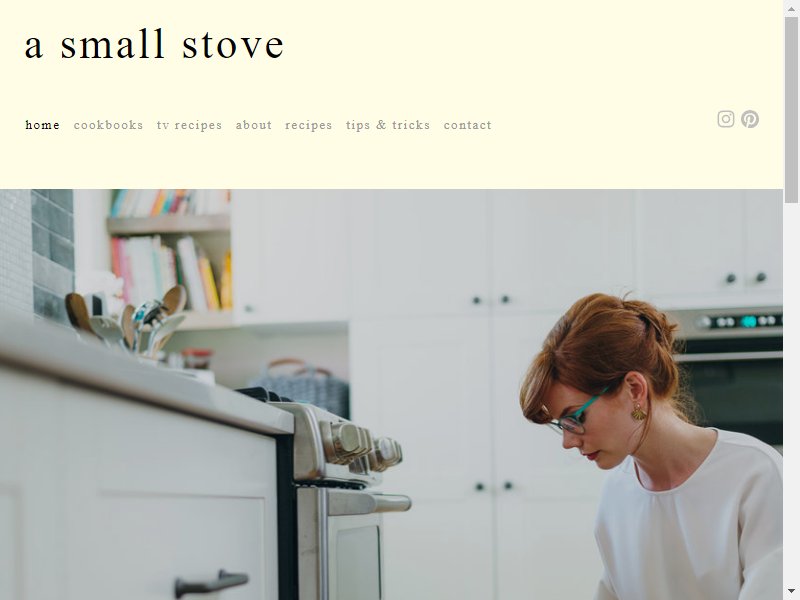
Task: Click the scrollbar track below the thumb
Action: pyautogui.click(x=791, y=393)
